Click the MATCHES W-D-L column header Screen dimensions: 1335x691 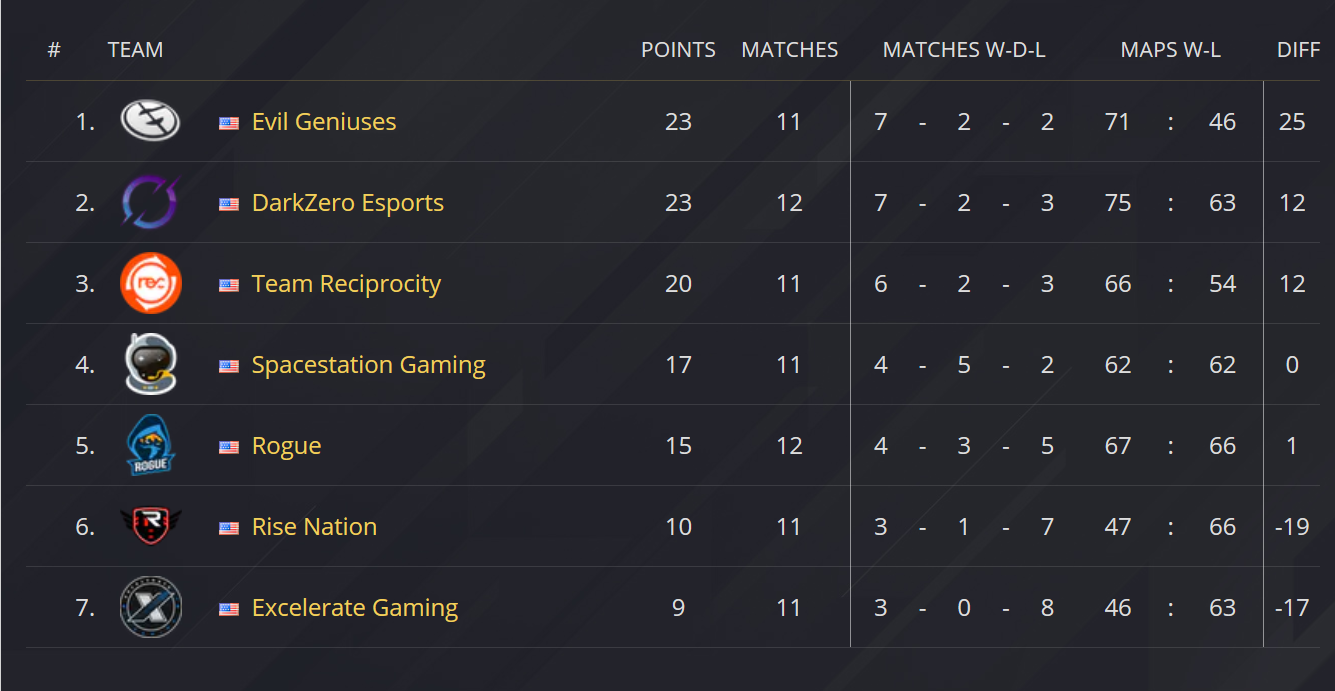tap(964, 50)
